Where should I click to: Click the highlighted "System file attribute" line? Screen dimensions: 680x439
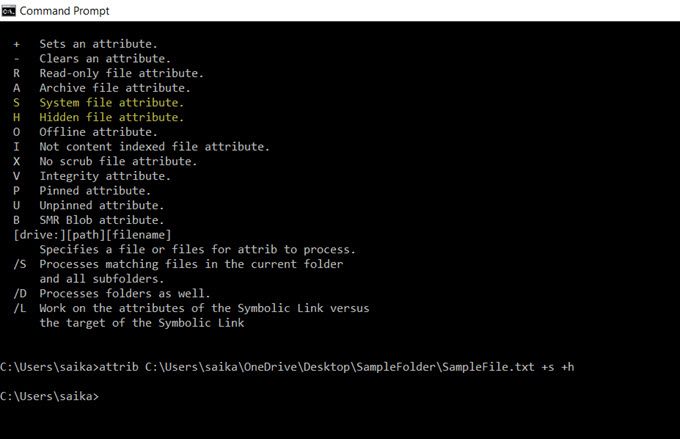click(111, 103)
